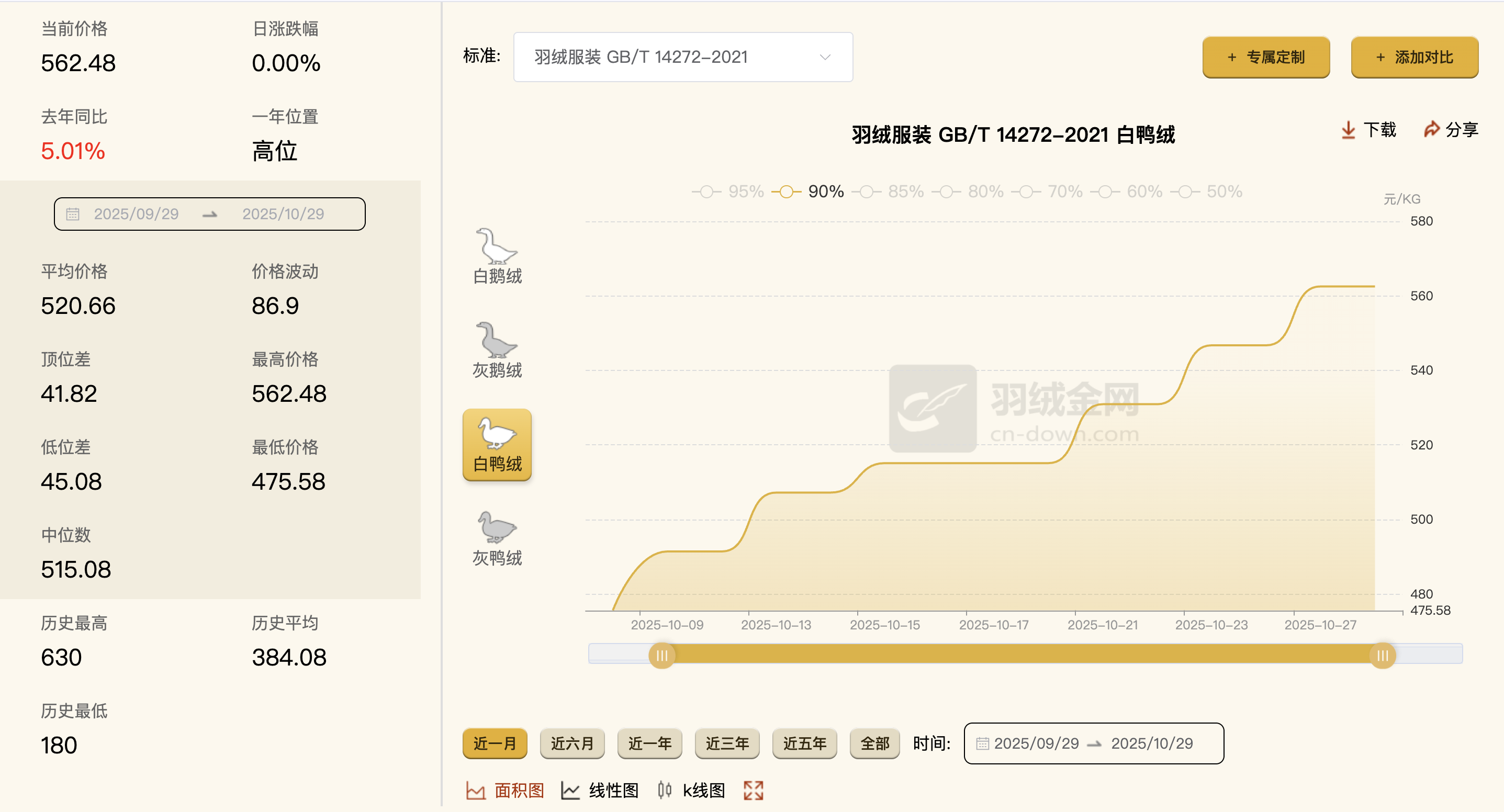Select the 95% purity radio button
The width and height of the screenshot is (1504, 812).
pos(707,191)
